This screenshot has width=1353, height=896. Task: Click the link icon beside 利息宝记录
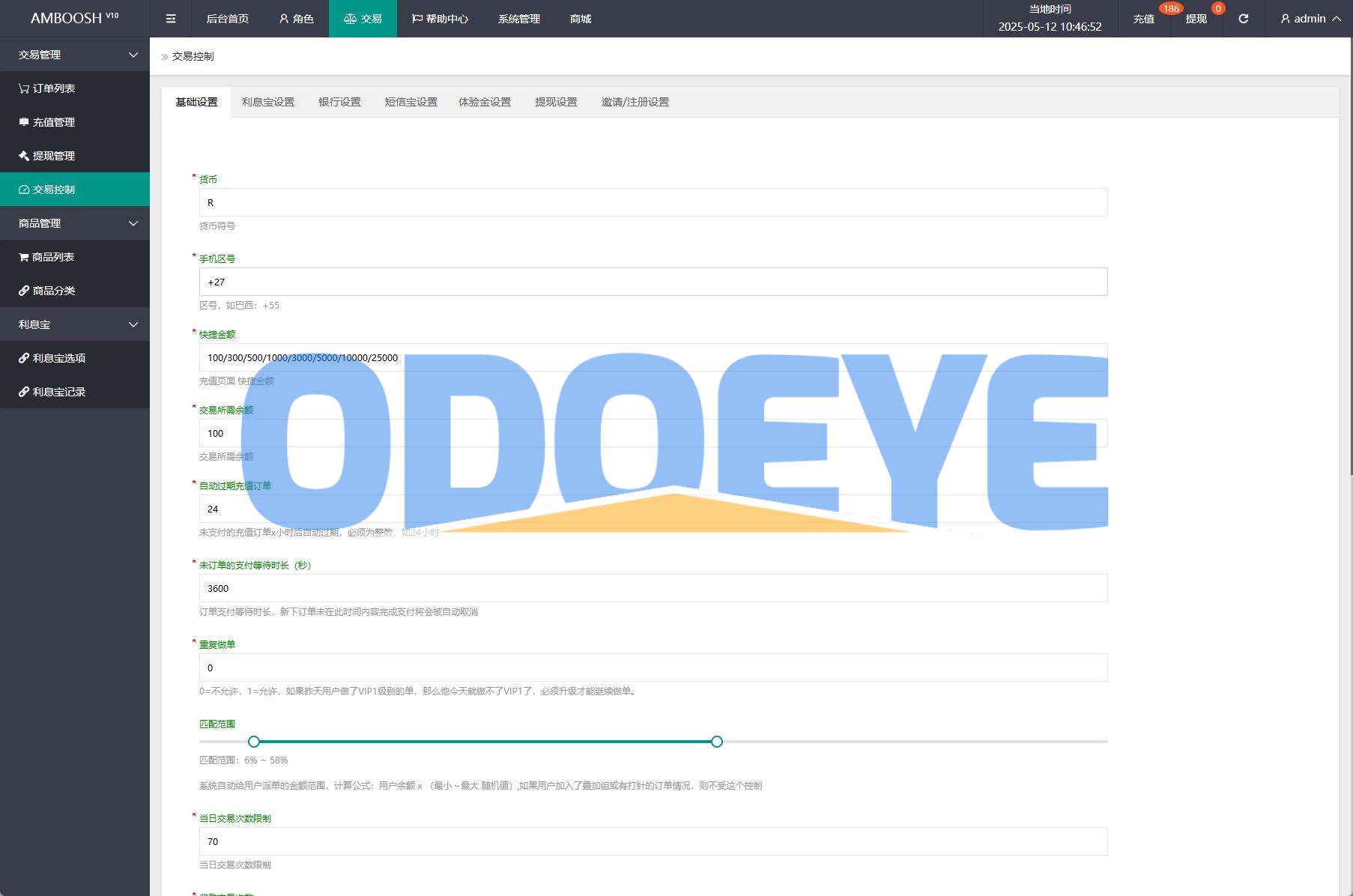pos(24,392)
